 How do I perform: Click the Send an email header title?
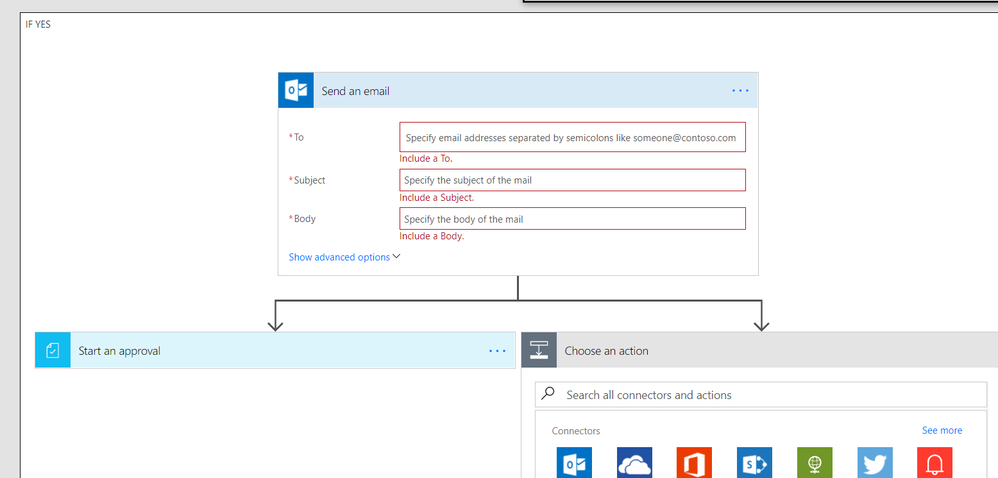(x=355, y=91)
